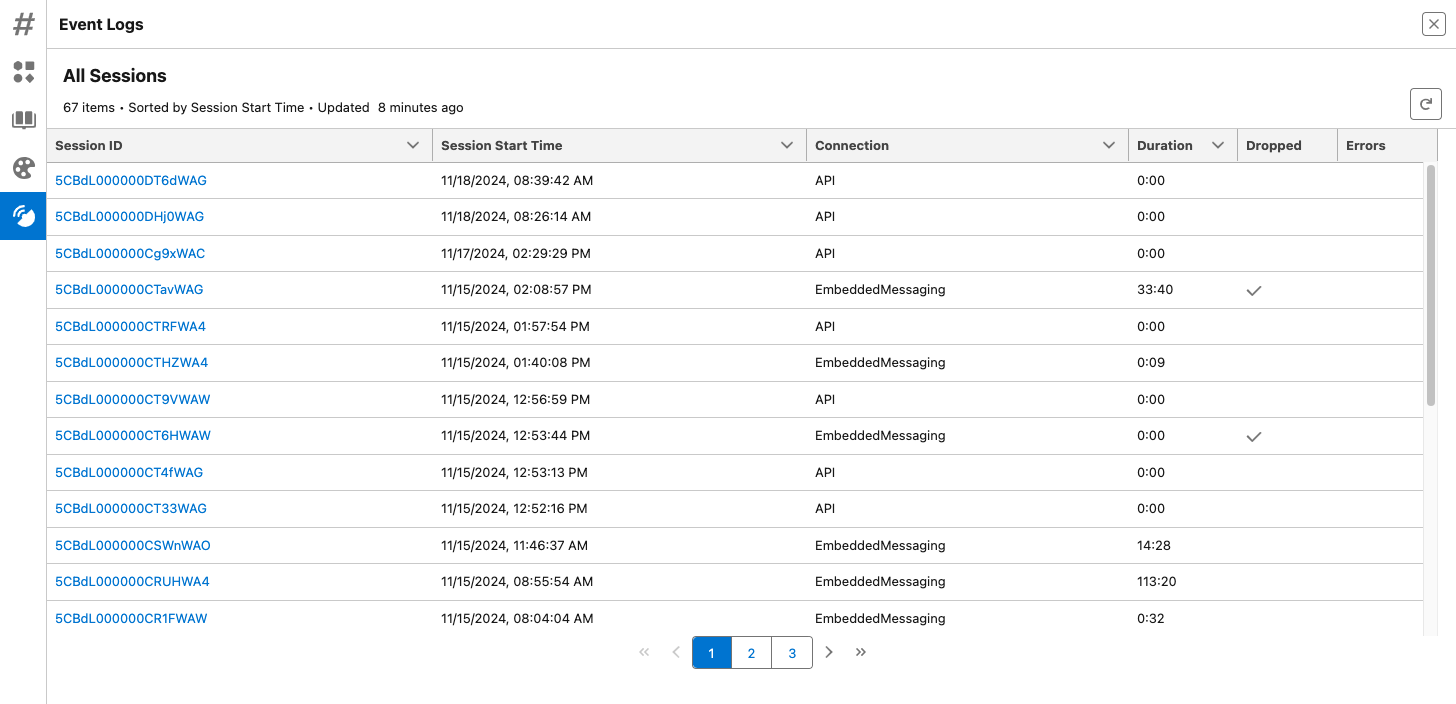Viewport: 1456px width, 704px height.
Task: Click the Connection column header
Action: pyautogui.click(x=852, y=145)
